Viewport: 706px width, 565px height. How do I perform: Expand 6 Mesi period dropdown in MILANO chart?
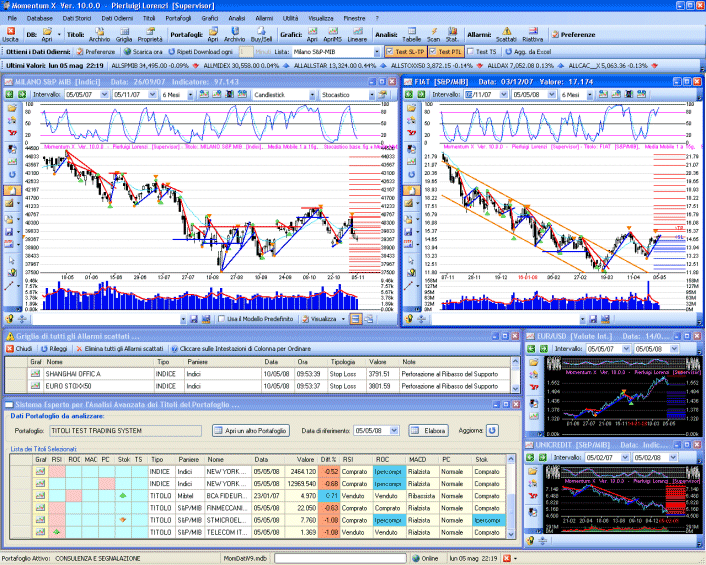pos(190,95)
